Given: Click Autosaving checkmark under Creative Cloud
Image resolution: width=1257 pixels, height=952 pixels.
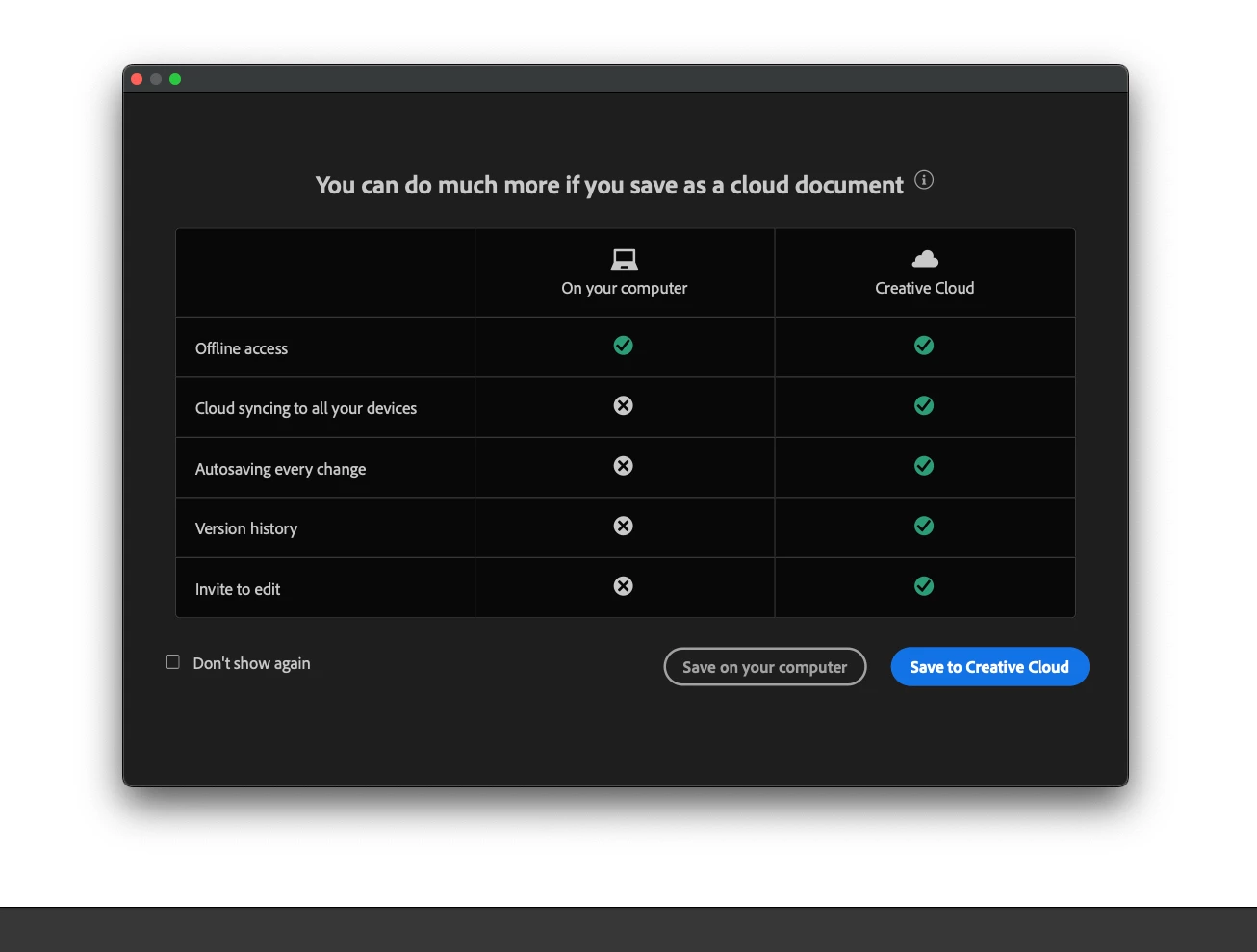Looking at the screenshot, I should (x=924, y=466).
